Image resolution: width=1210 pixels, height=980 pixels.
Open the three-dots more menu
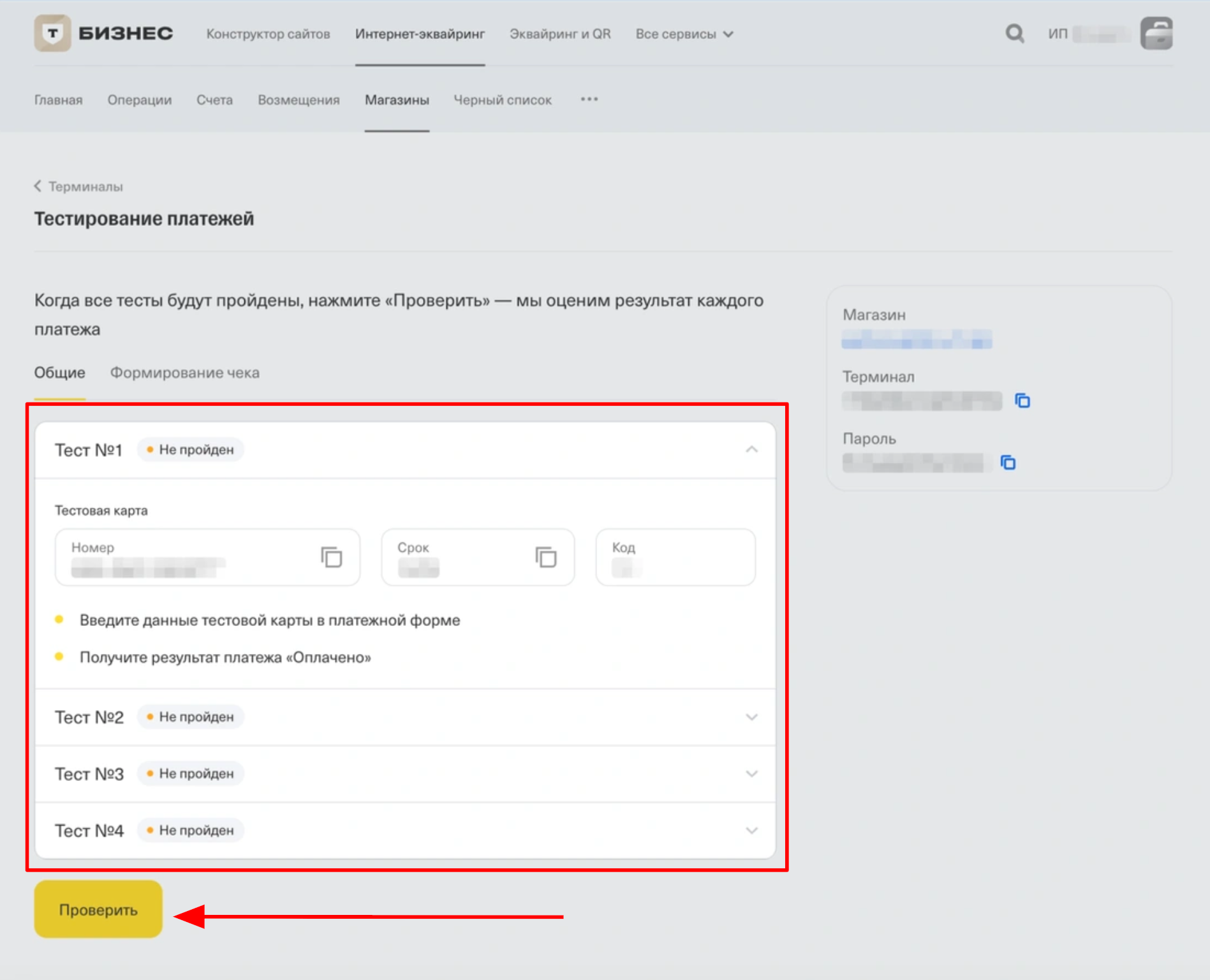point(589,100)
